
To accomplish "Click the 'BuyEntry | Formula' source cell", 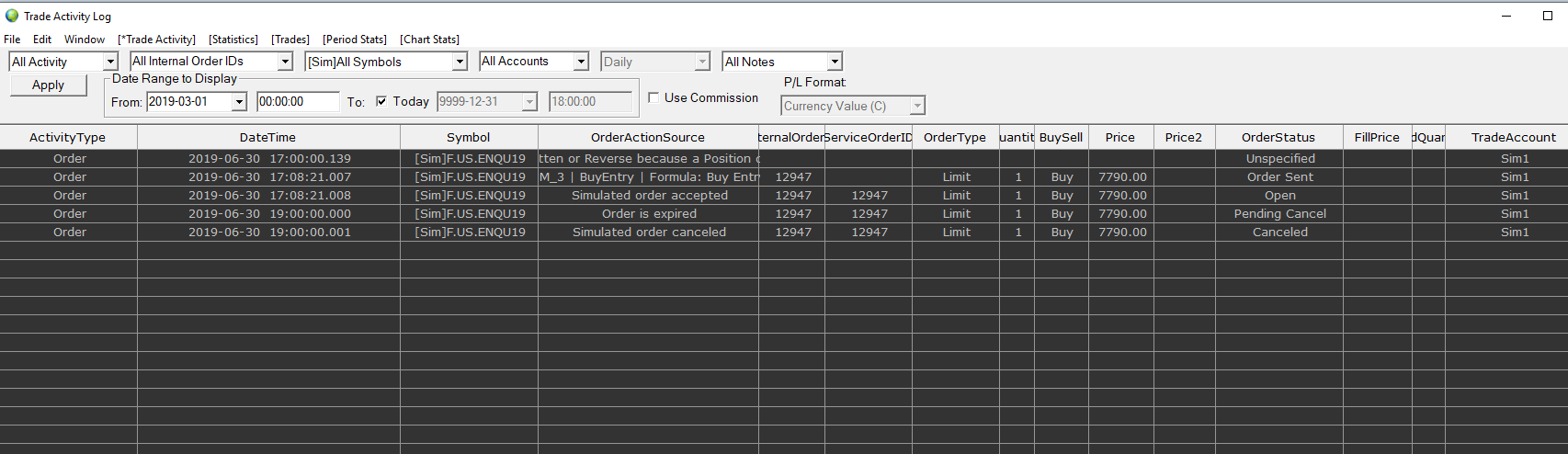I will pos(649,177).
